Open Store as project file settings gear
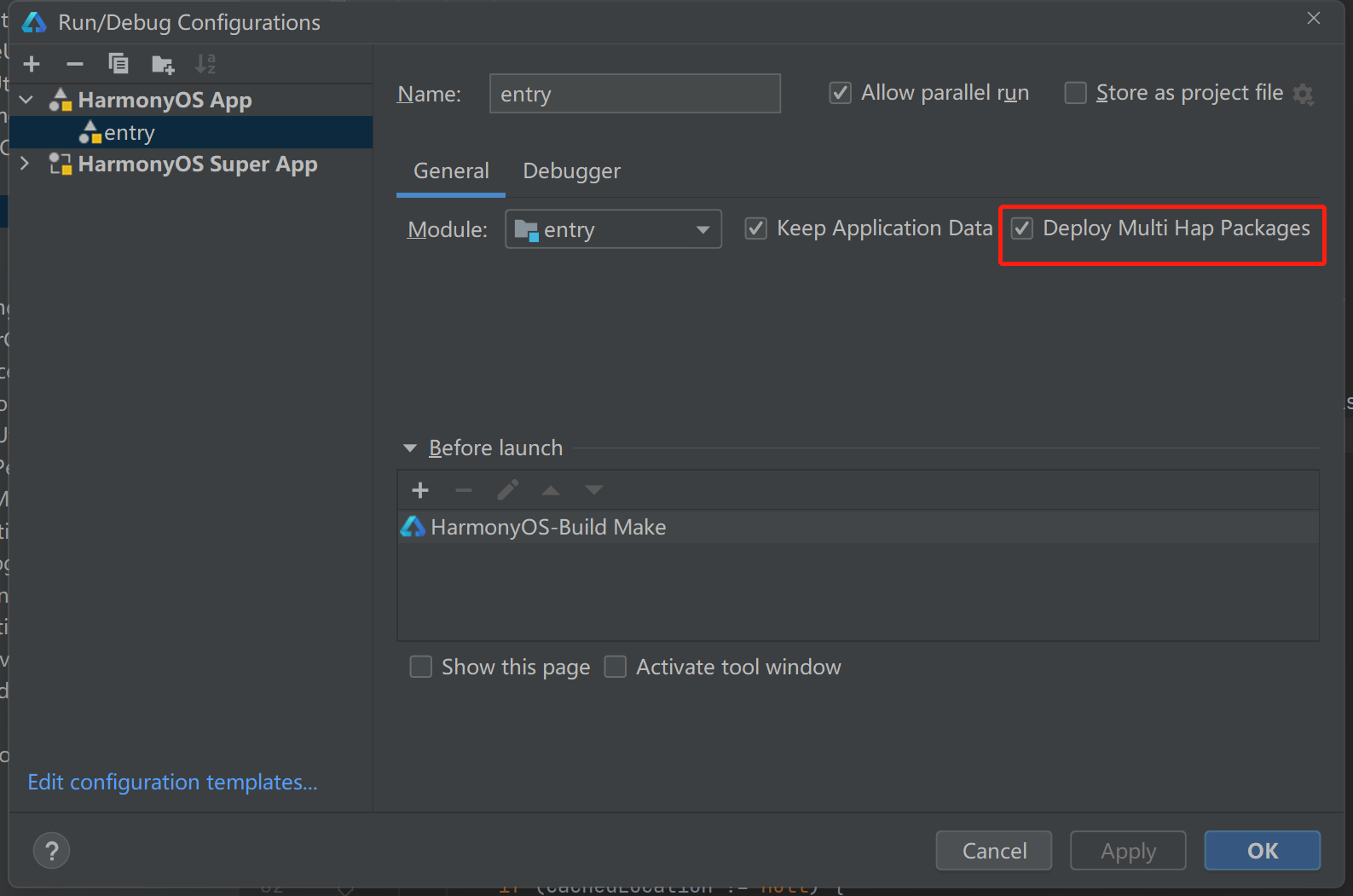Image resolution: width=1353 pixels, height=896 pixels. [1303, 94]
